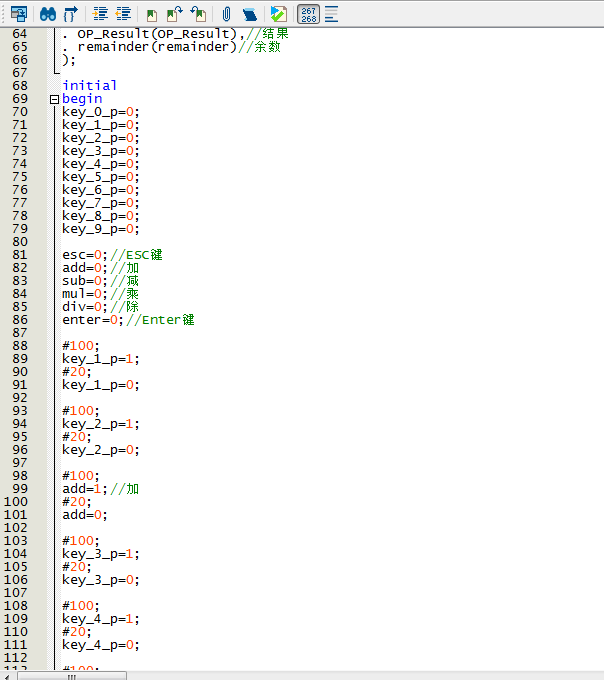Image resolution: width=604 pixels, height=680 pixels.
Task: Click the horizontal scrollbar thumb
Action: click(72, 676)
